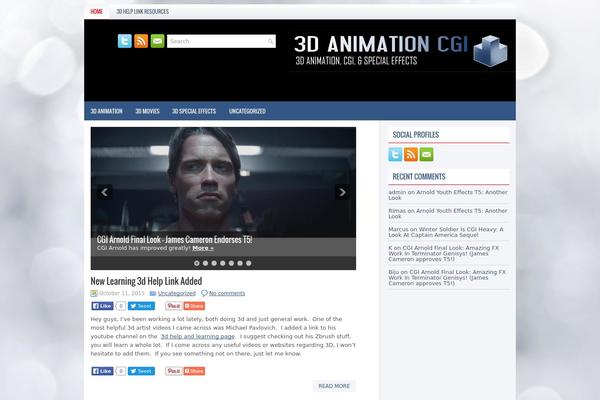
Task: Open 3D Help Link Resources menu item
Action: click(x=142, y=11)
